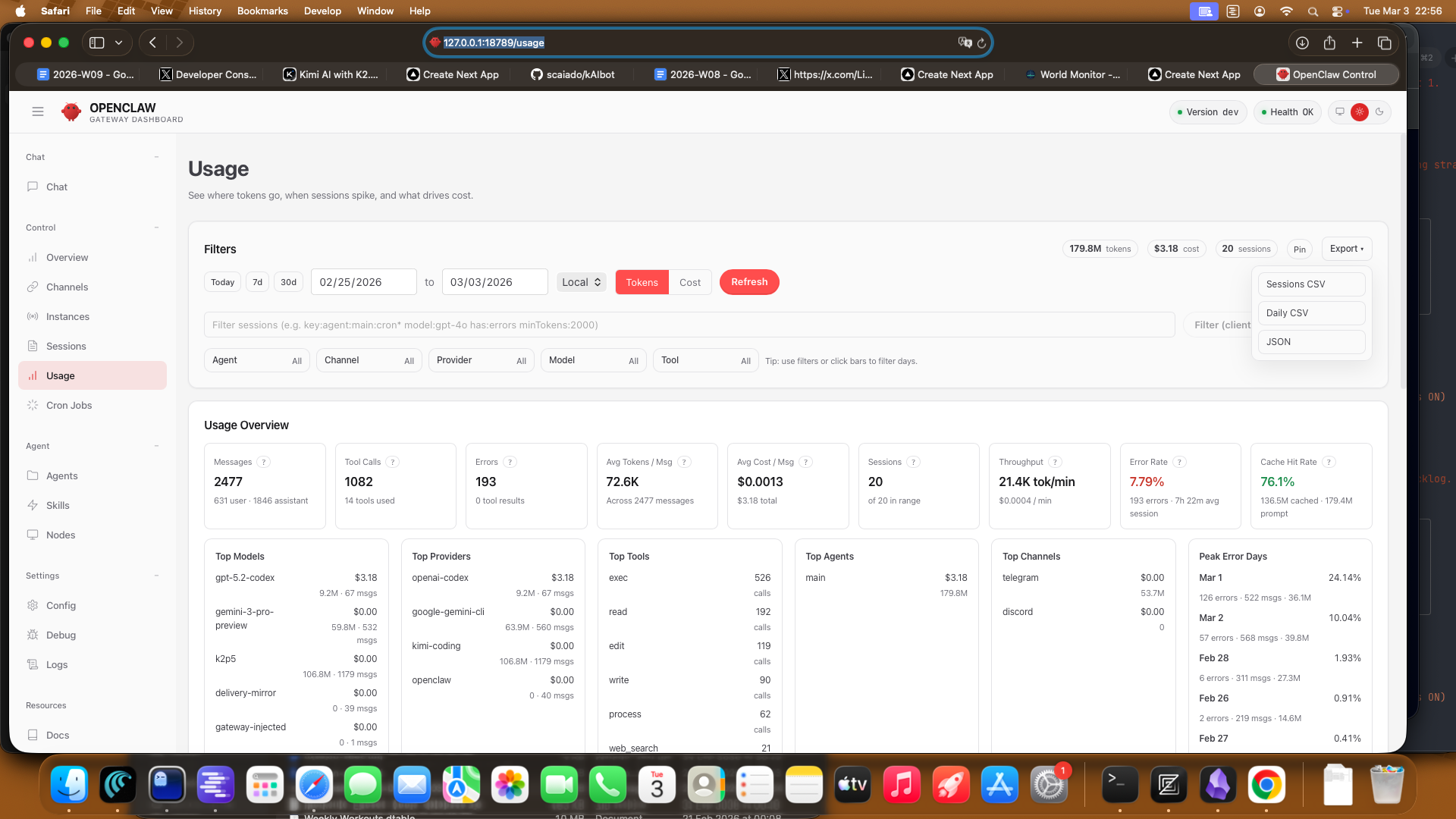
Task: Open Skills from the Agent section
Action: 58,506
